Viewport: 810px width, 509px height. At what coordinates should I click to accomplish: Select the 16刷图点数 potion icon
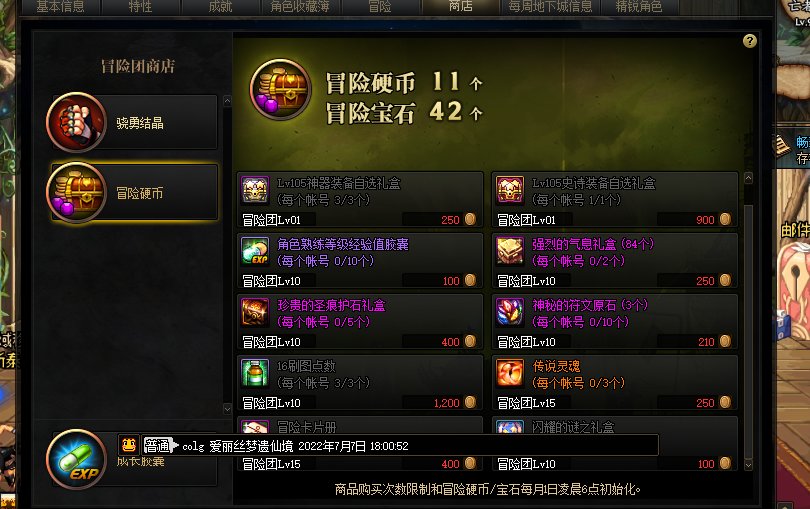pos(255,373)
